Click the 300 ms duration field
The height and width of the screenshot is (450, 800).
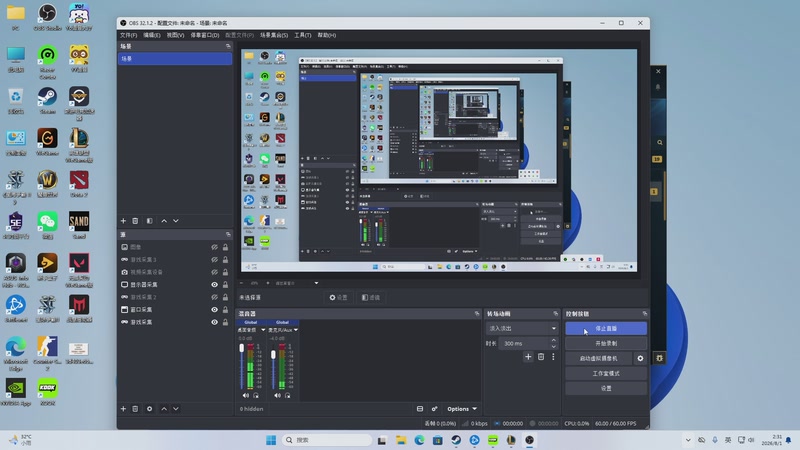(x=524, y=343)
